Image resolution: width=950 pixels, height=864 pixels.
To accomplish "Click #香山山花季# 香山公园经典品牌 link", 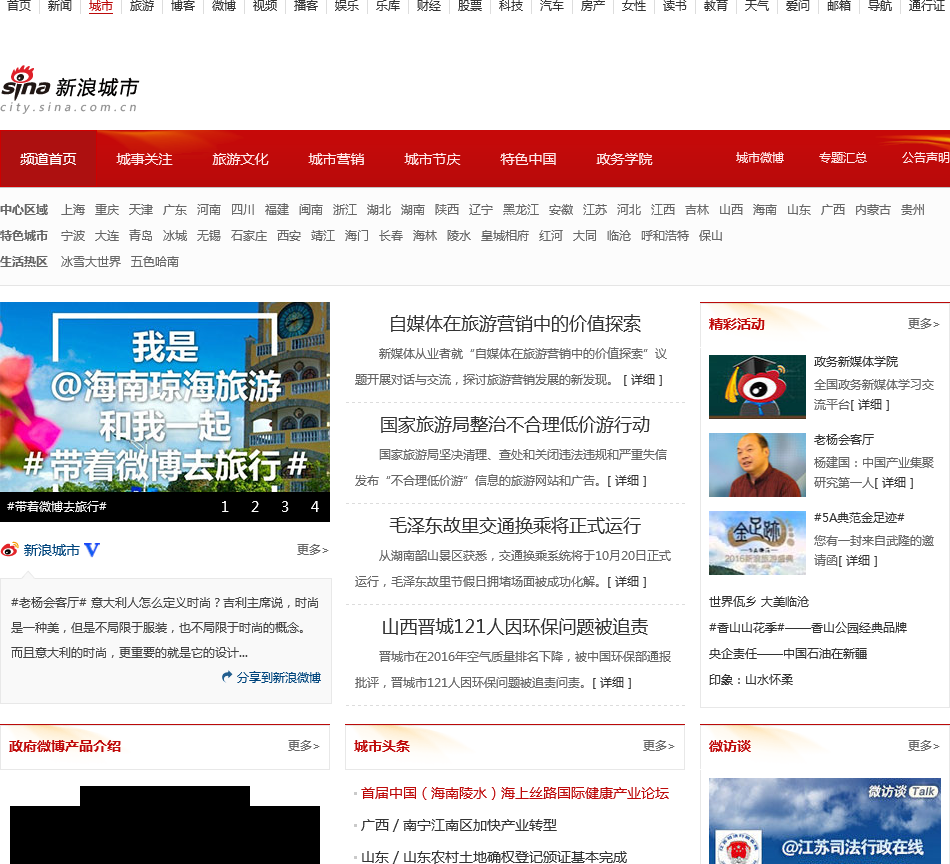I will click(x=808, y=628).
